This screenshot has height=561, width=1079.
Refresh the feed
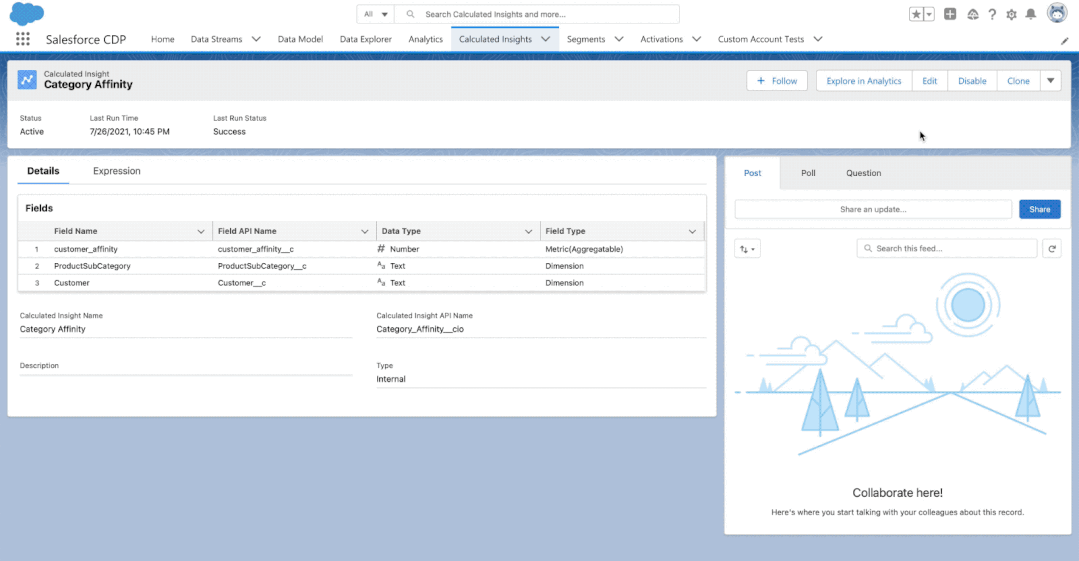coord(1051,248)
